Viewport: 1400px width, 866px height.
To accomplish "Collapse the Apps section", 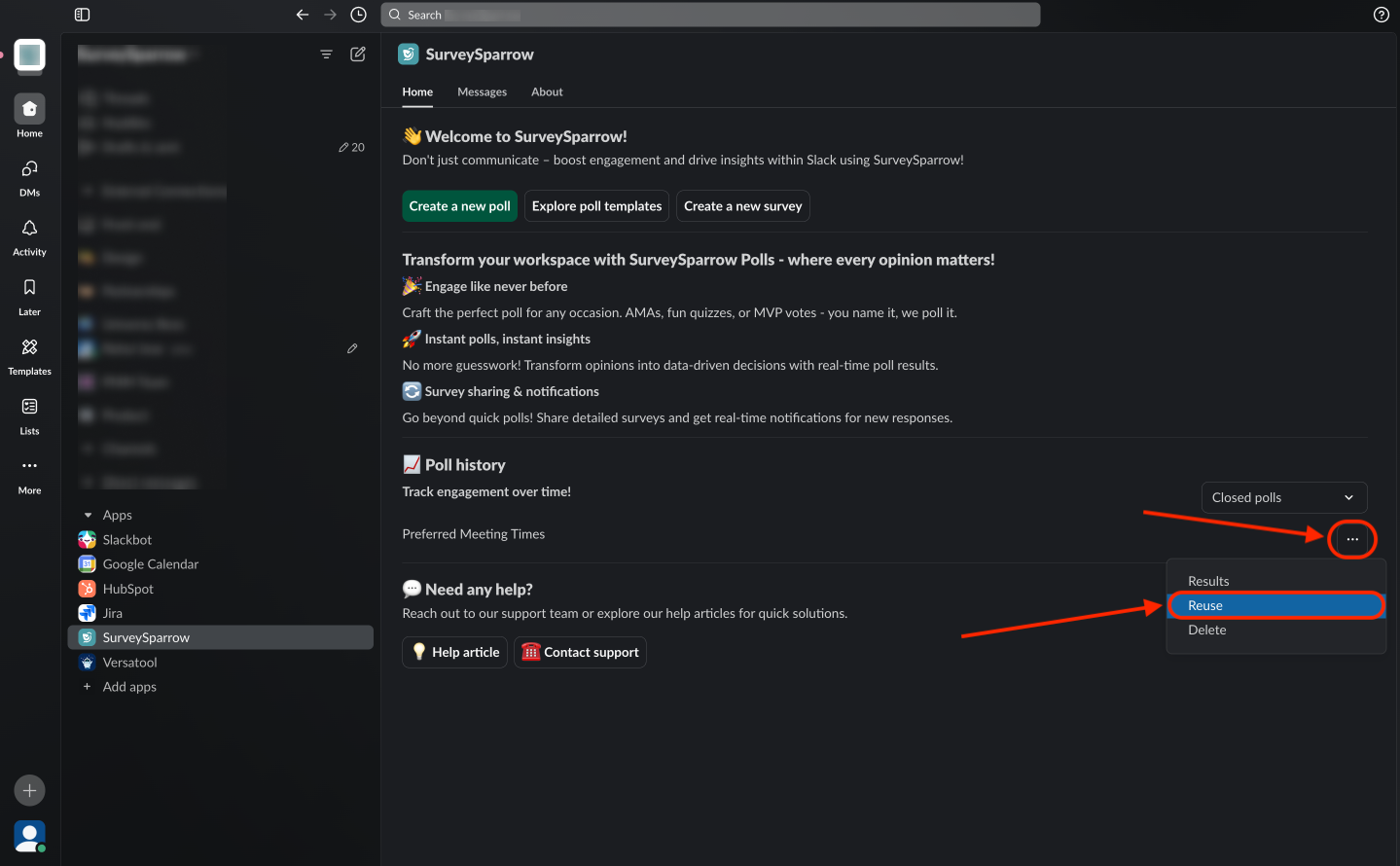I will click(89, 515).
